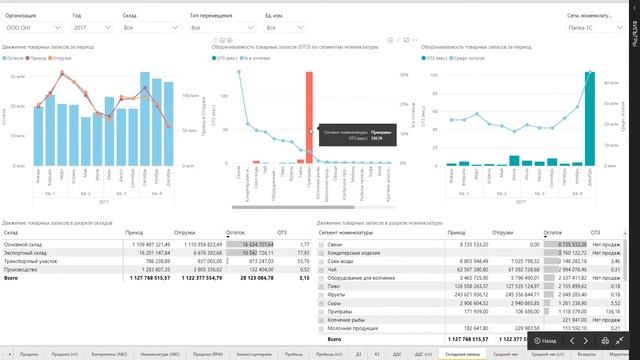Click the horizontal scrollbar under middle chart
Viewport: 640px width, 360px height.
tap(293, 207)
